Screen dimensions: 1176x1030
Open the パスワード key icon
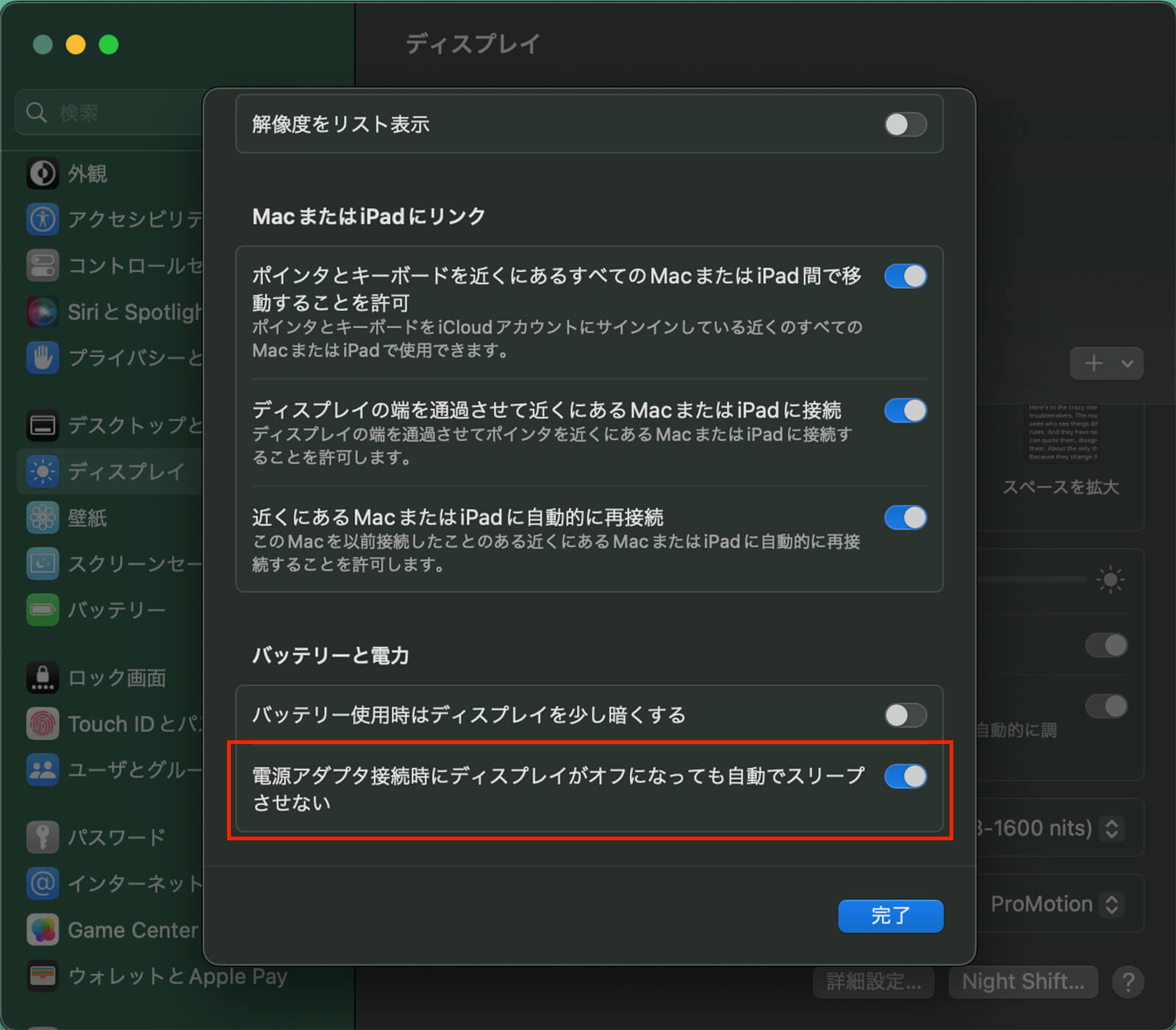coord(43,837)
